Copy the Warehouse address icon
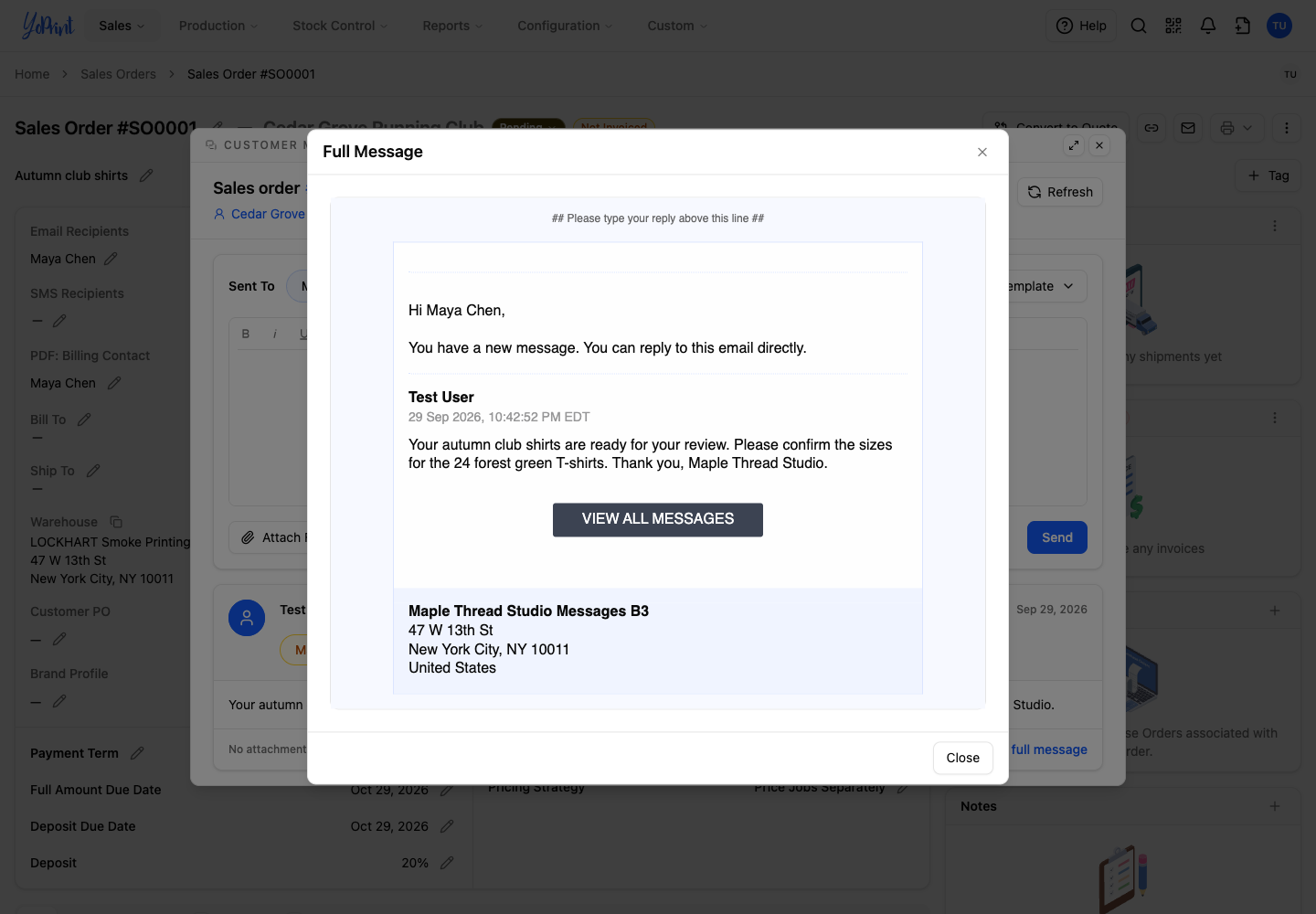Viewport: 1316px width, 914px height. tap(116, 522)
